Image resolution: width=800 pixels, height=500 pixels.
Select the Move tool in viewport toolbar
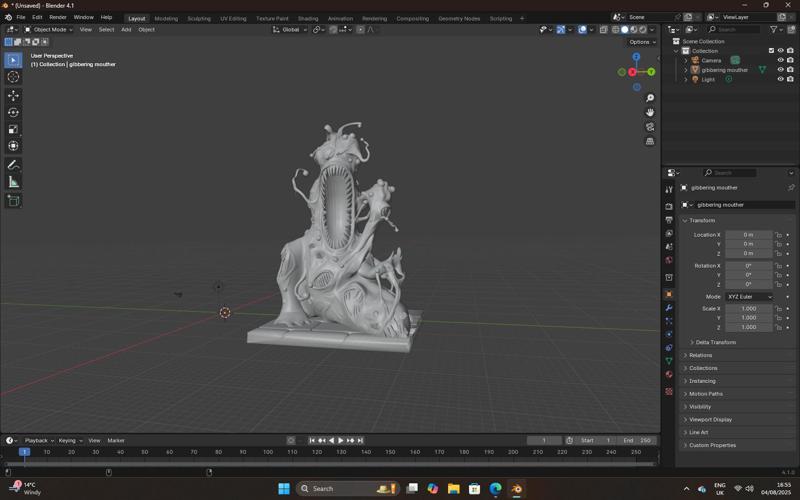point(13,95)
